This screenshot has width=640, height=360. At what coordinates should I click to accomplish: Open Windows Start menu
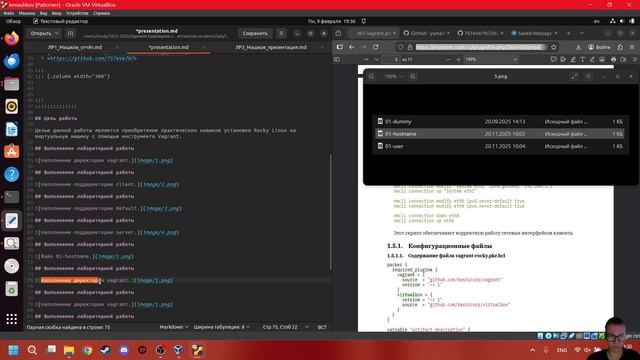(13, 350)
